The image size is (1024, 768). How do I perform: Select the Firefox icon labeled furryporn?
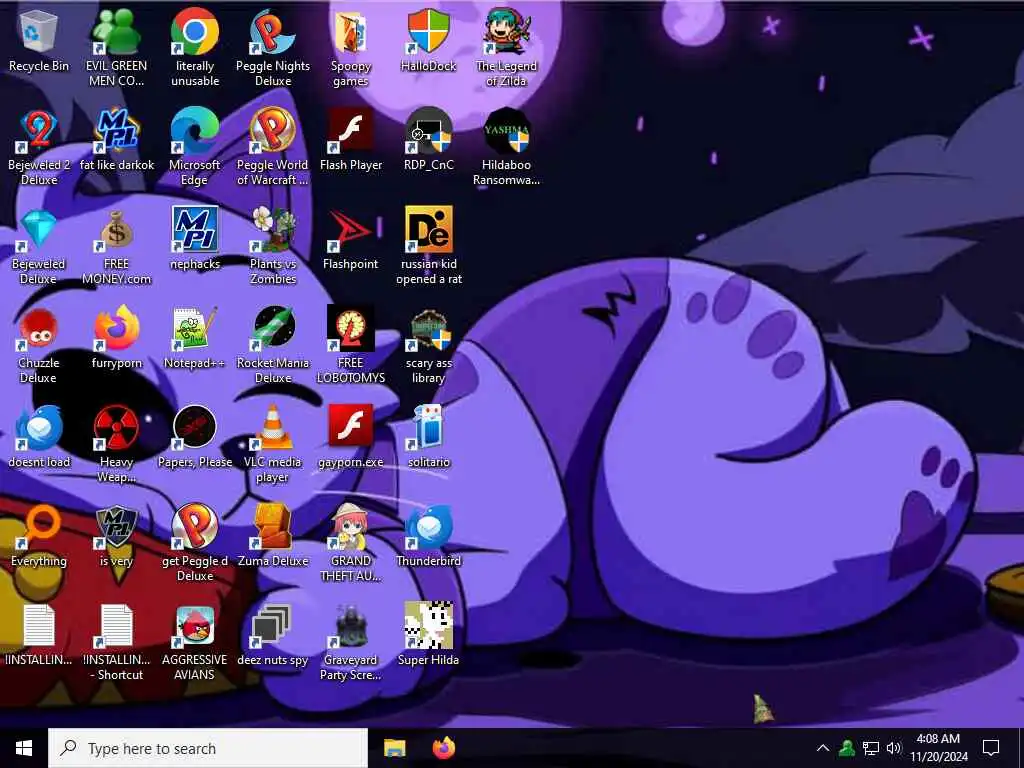(116, 329)
